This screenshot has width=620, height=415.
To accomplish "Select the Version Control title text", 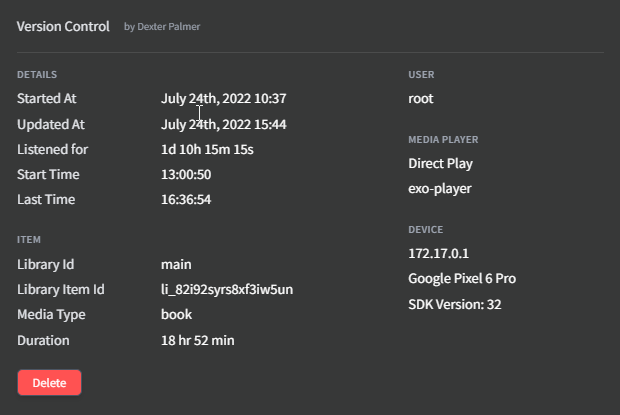I will pyautogui.click(x=63, y=26).
